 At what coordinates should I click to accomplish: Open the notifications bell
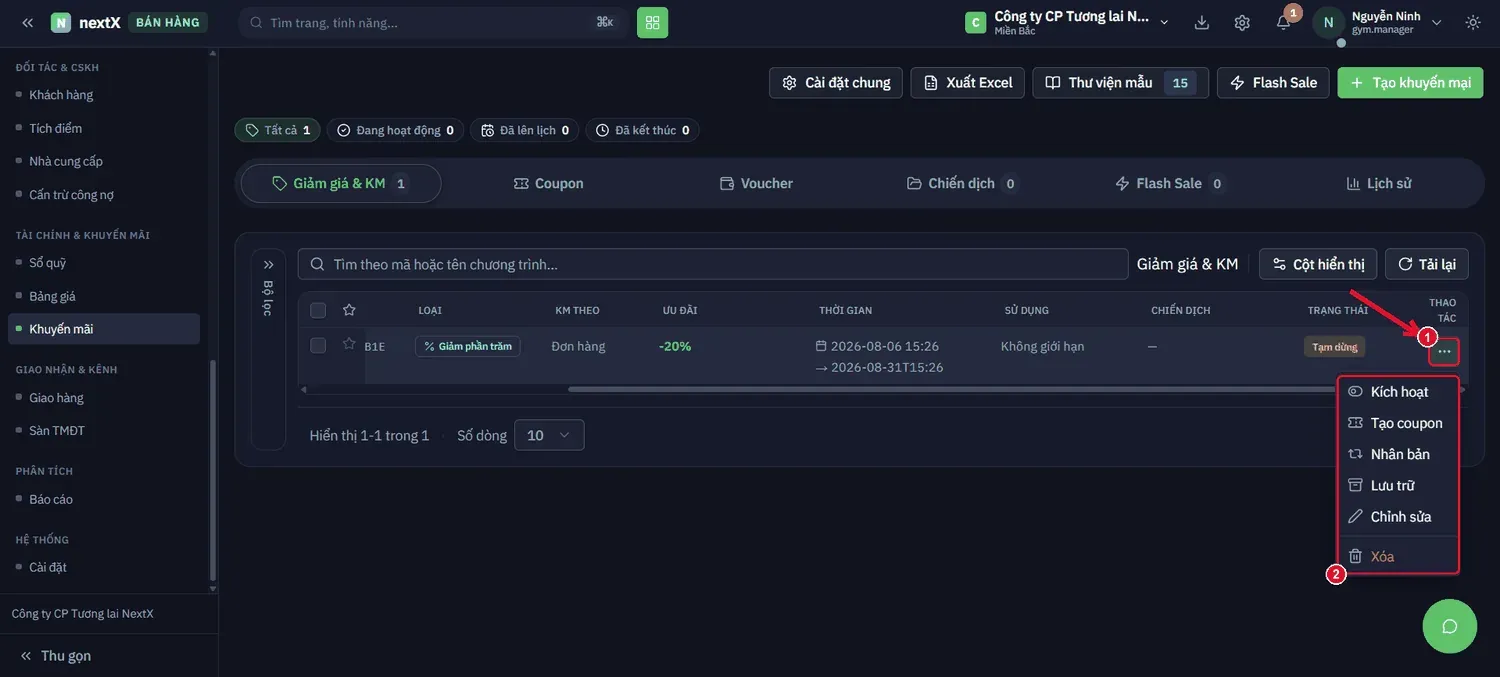click(1283, 22)
